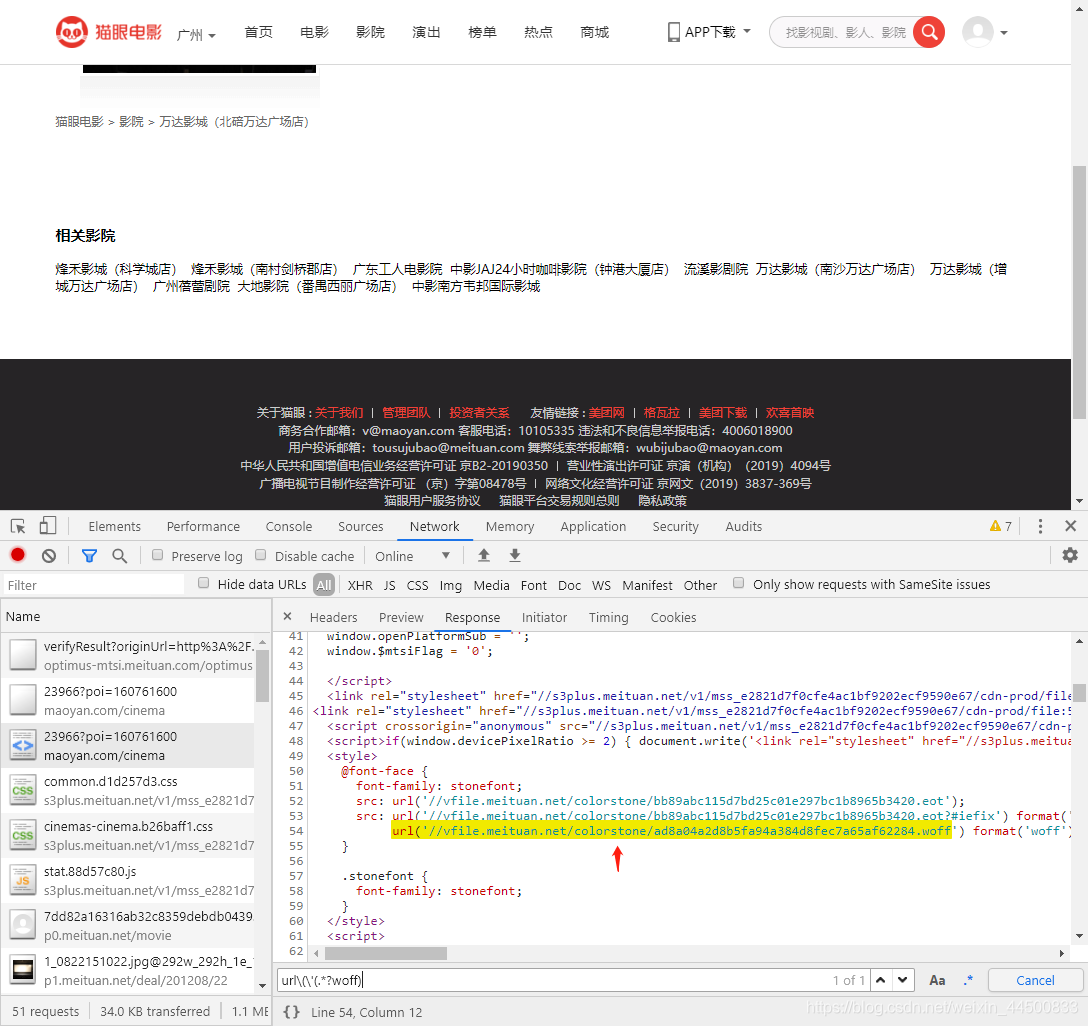
Task: Click the red search magnifier button
Action: [x=928, y=32]
